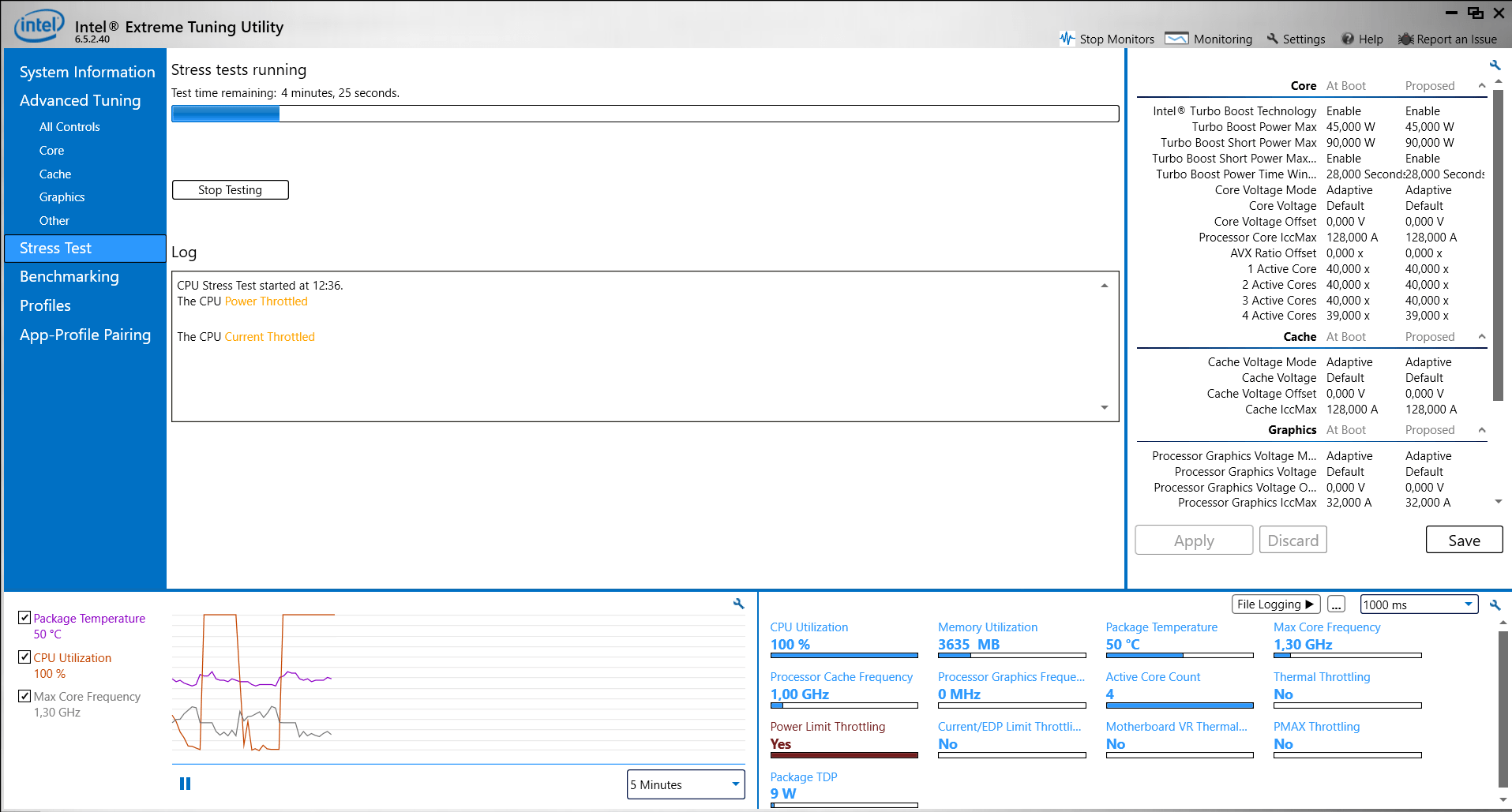Click the Turbo Boost Power Max proposed value
This screenshot has height=812, width=1512.
click(1429, 127)
